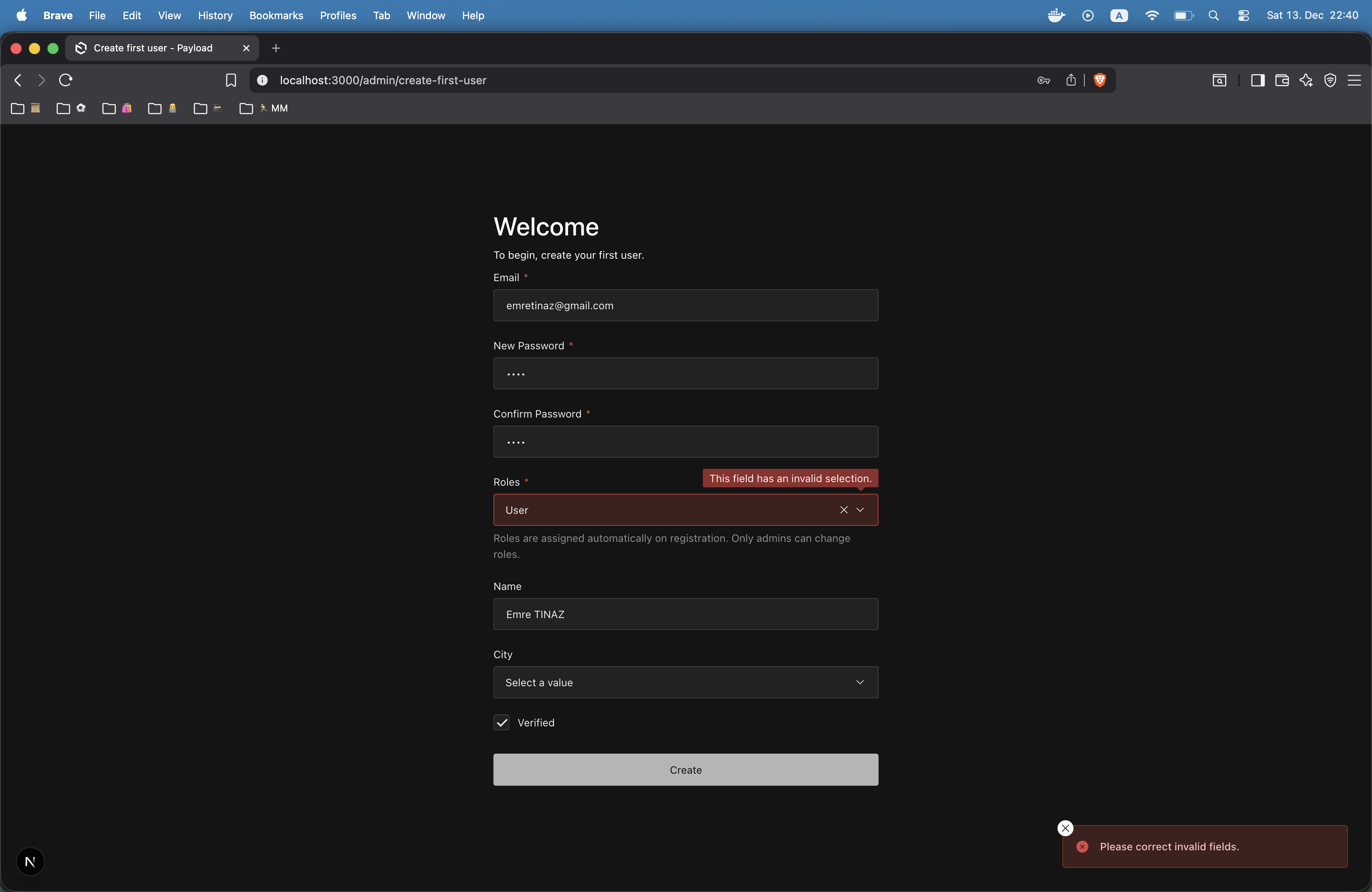Dismiss the 'Please correct invalid fields' toast
Viewport: 1372px width, 892px height.
1066,828
